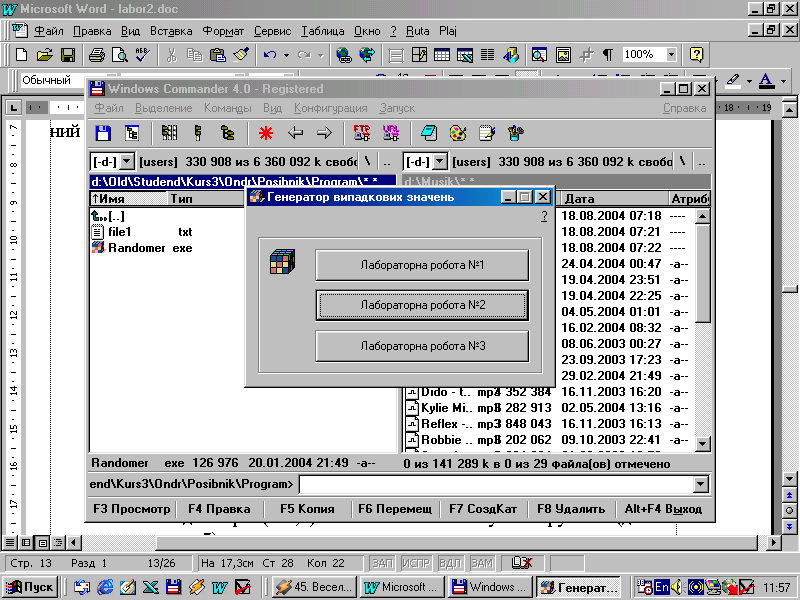The image size is (800, 600).
Task: Insert Table icon in Word toolbar
Action: [441, 54]
